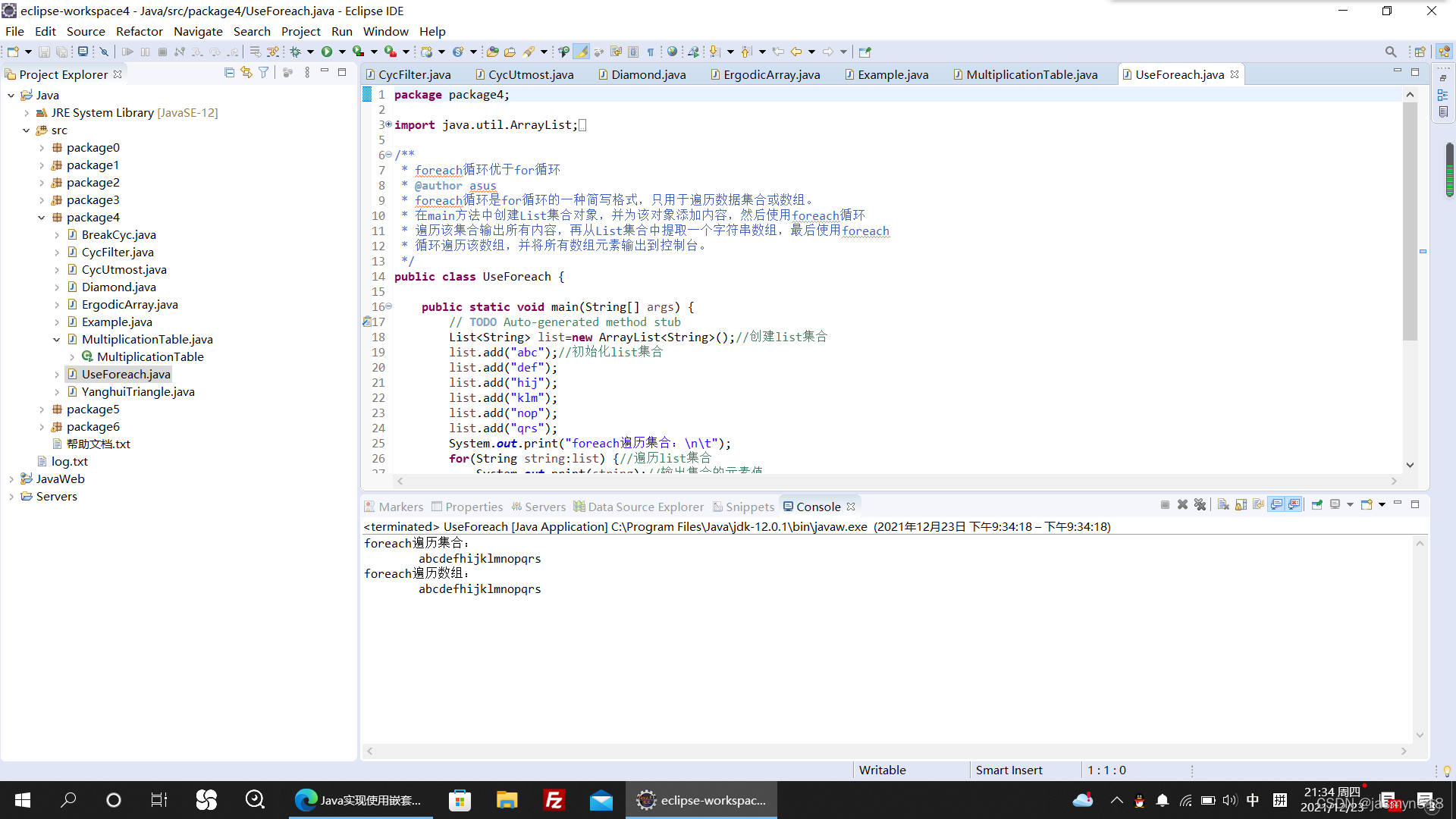Select the Servers project in Project Explorer
Image resolution: width=1456 pixels, height=819 pixels.
[x=57, y=497]
